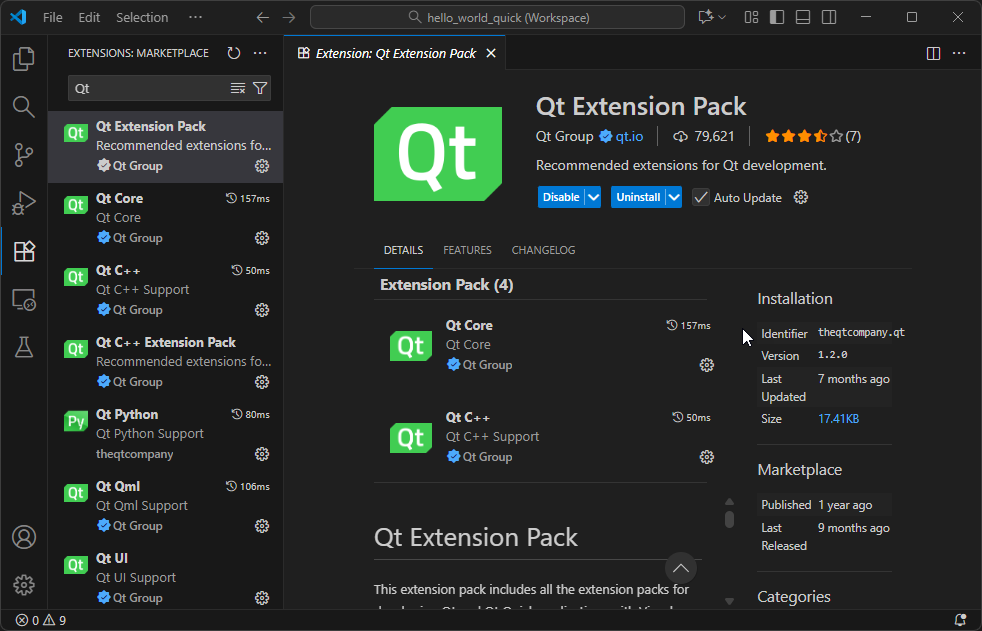Open the filter extensions icon
982x631 pixels.
tap(258, 88)
